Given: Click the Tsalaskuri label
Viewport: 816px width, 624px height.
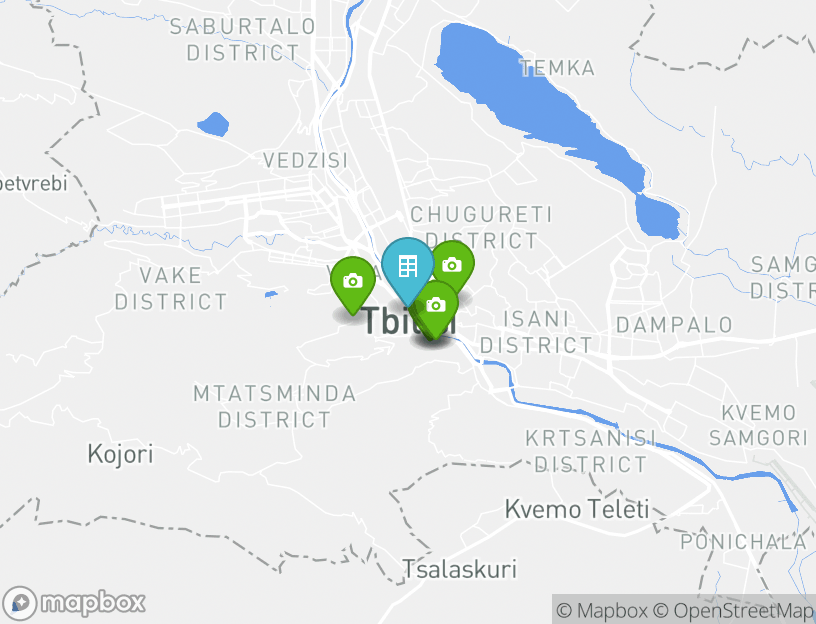Looking at the screenshot, I should (460, 569).
